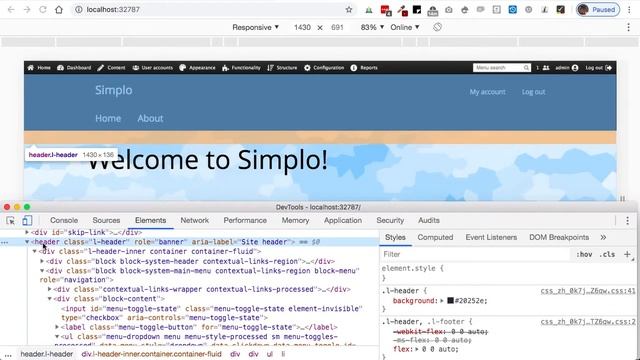
Task: Select the header.l-header breadcrumb
Action: coord(47,354)
